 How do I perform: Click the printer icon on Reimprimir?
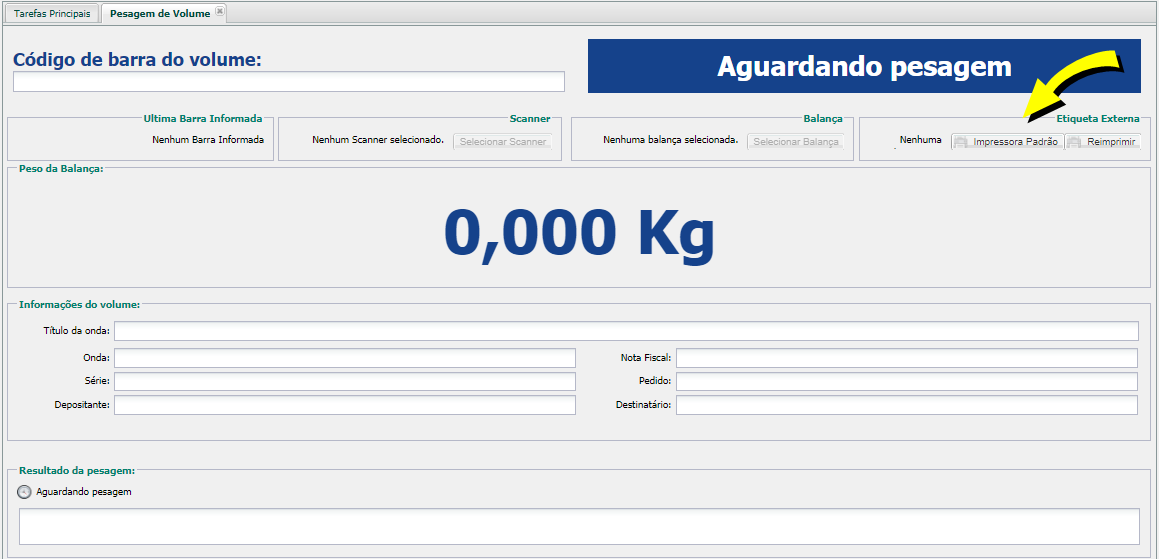[1075, 142]
